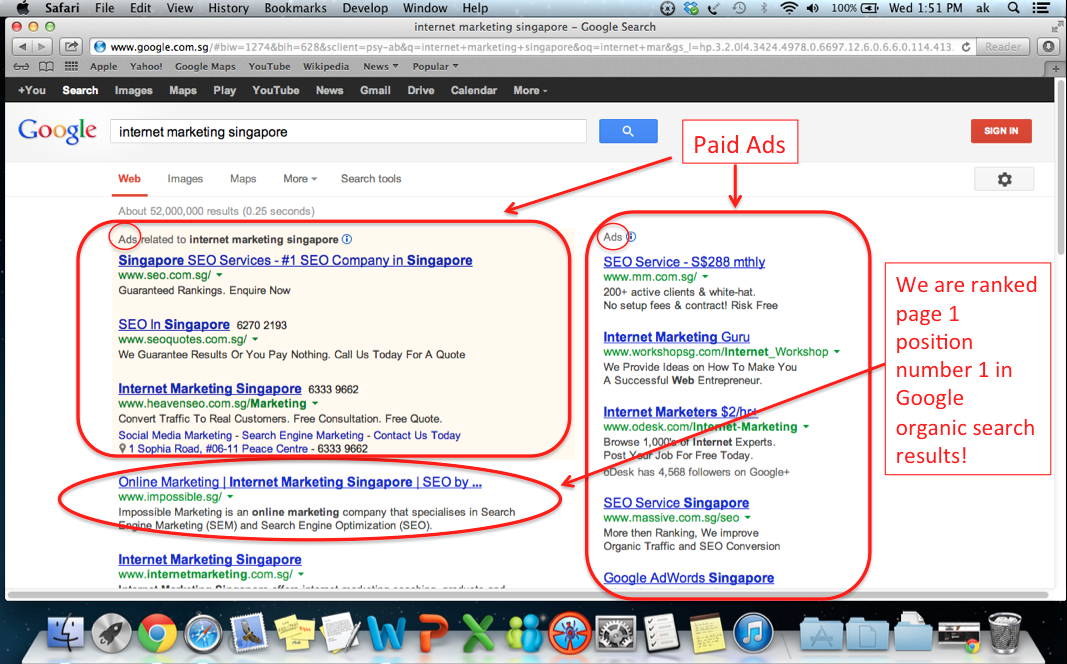The image size is (1067, 664).
Task: Click 'Contact Us Today' sitelink
Action: click(x=417, y=435)
